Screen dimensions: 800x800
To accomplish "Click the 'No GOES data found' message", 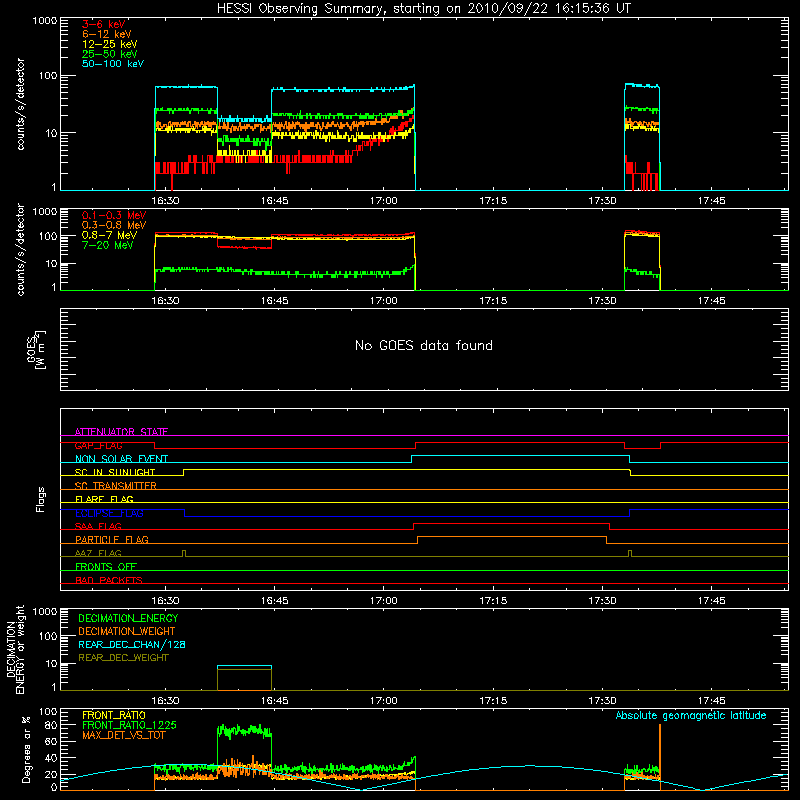I will 423,345.
